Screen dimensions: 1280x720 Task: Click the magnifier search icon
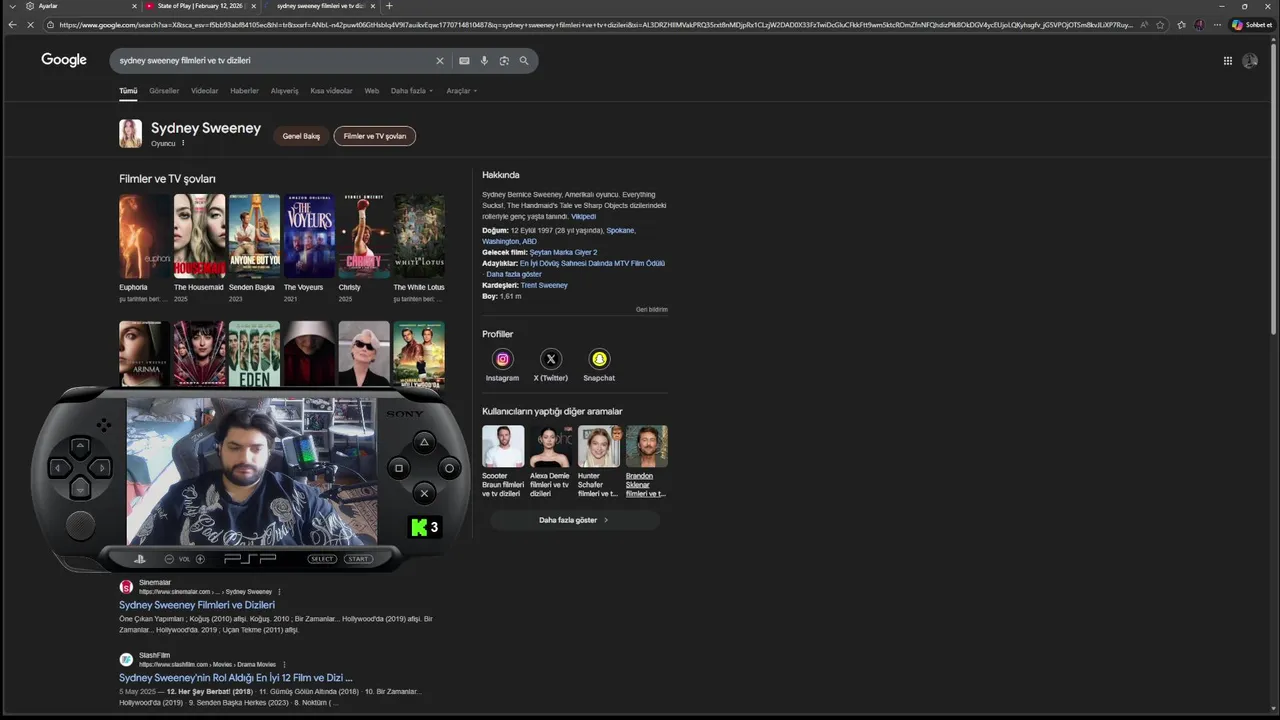pos(524,61)
